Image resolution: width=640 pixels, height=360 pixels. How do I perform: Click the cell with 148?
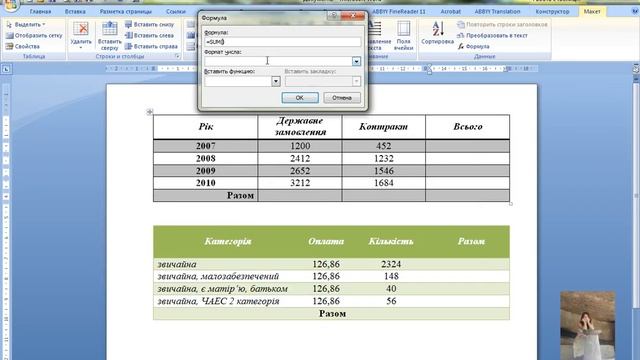pyautogui.click(x=391, y=276)
